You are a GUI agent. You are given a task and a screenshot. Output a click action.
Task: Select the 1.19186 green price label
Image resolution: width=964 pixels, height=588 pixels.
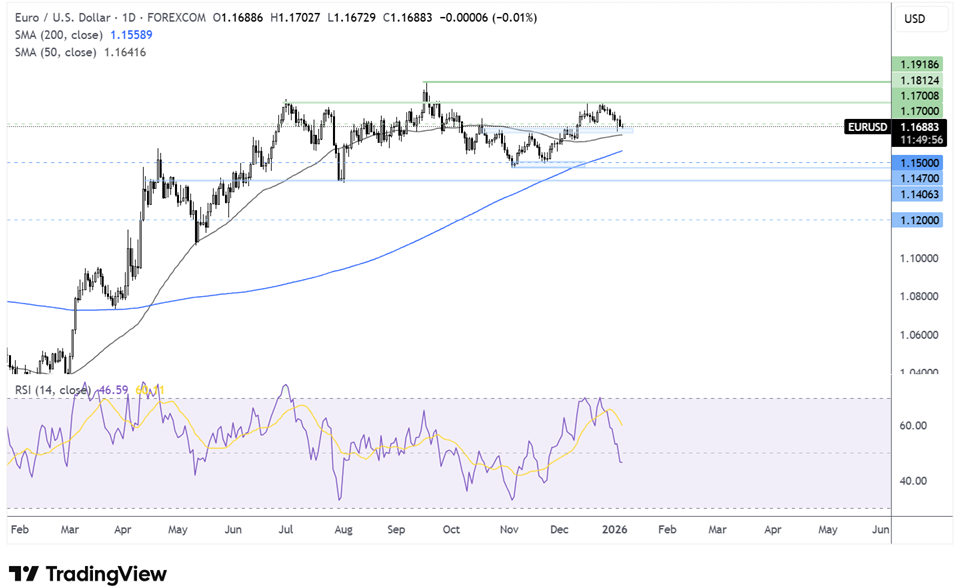(917, 65)
